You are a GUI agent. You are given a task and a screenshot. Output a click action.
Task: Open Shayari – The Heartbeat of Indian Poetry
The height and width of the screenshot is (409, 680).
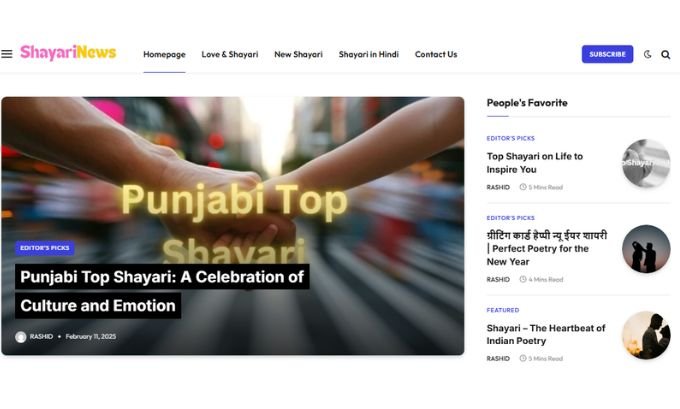click(x=546, y=334)
